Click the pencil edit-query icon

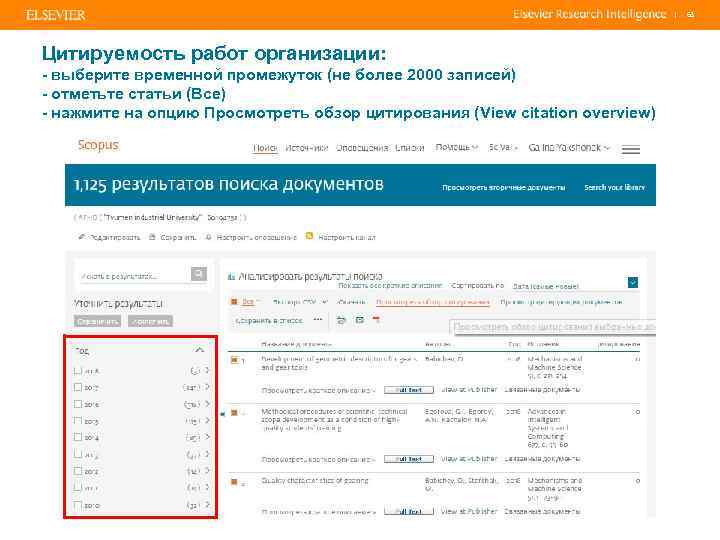[x=82, y=237]
